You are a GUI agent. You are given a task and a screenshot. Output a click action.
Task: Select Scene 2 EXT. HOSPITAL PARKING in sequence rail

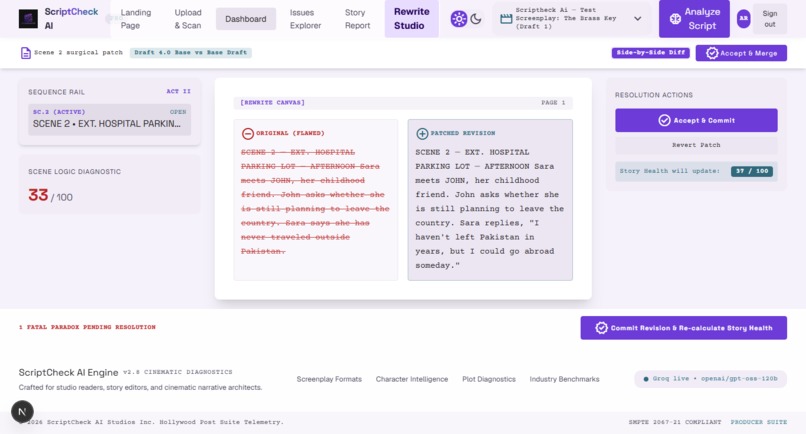pos(109,119)
